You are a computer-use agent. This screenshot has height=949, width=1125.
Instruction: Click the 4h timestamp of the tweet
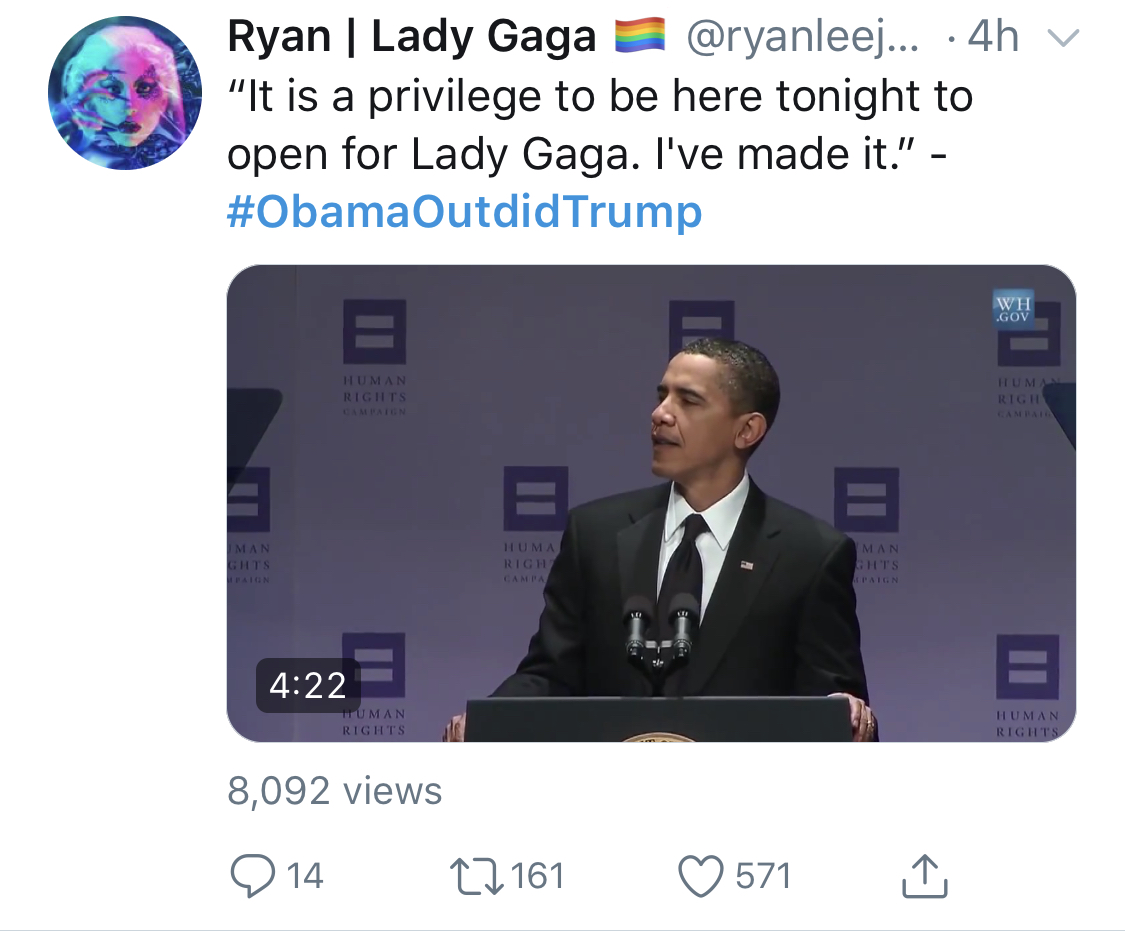[x=993, y=37]
